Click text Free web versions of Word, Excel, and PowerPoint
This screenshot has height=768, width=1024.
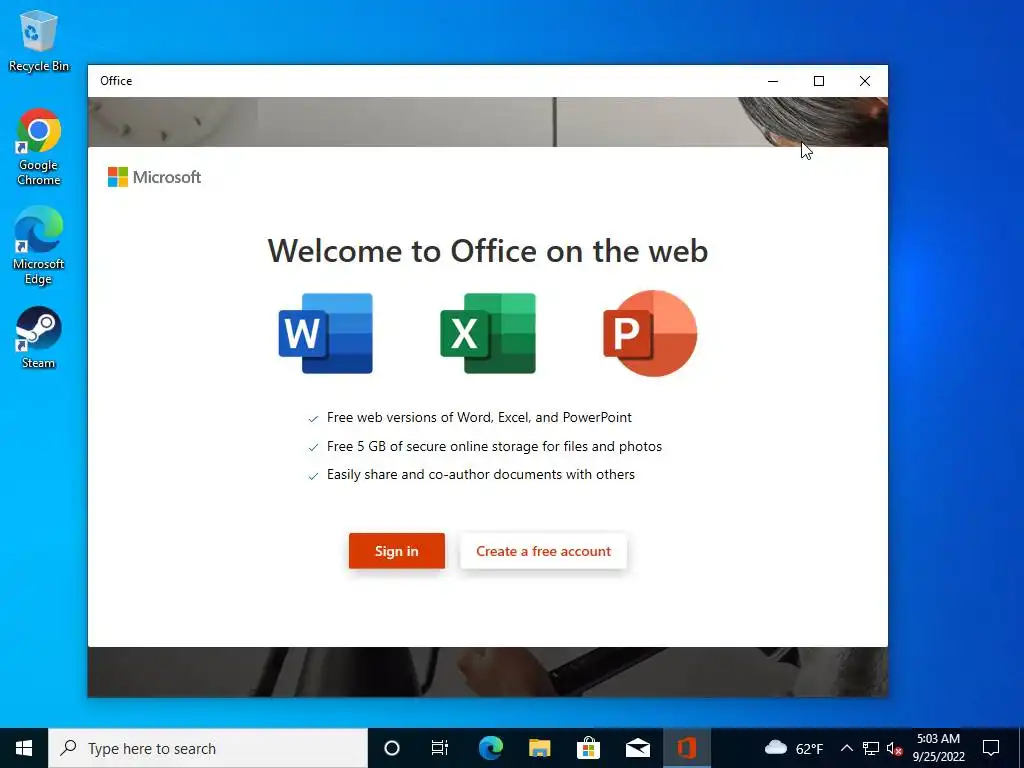click(x=479, y=417)
